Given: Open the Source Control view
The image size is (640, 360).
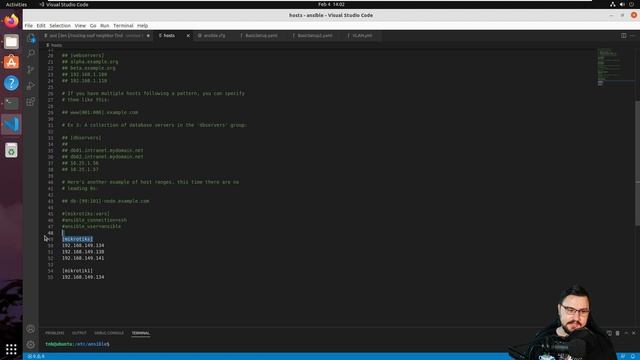Looking at the screenshot, I should pos(31,69).
